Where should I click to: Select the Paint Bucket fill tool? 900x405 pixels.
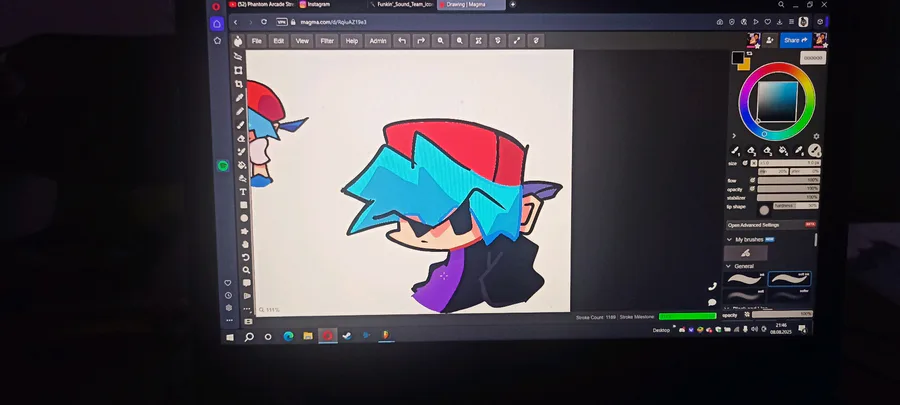pyautogui.click(x=242, y=165)
